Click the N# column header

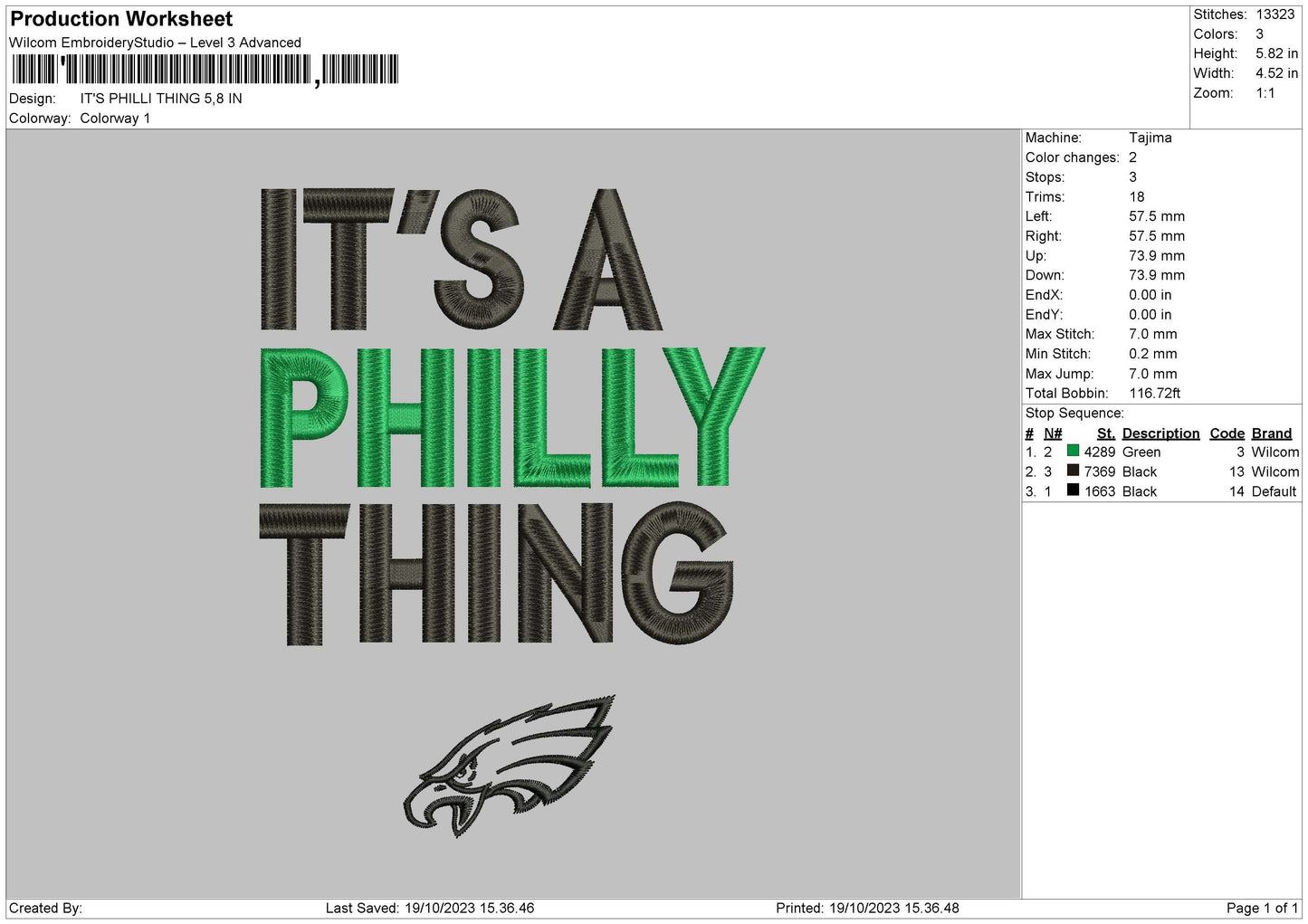[1053, 433]
